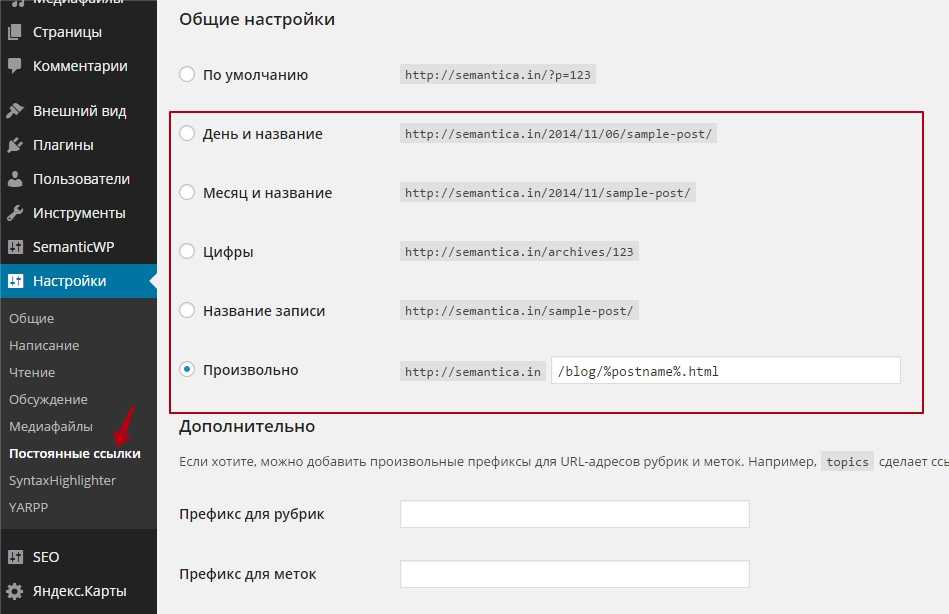
Task: Go to 'Обсуждение' settings page
Action: click(x=48, y=399)
